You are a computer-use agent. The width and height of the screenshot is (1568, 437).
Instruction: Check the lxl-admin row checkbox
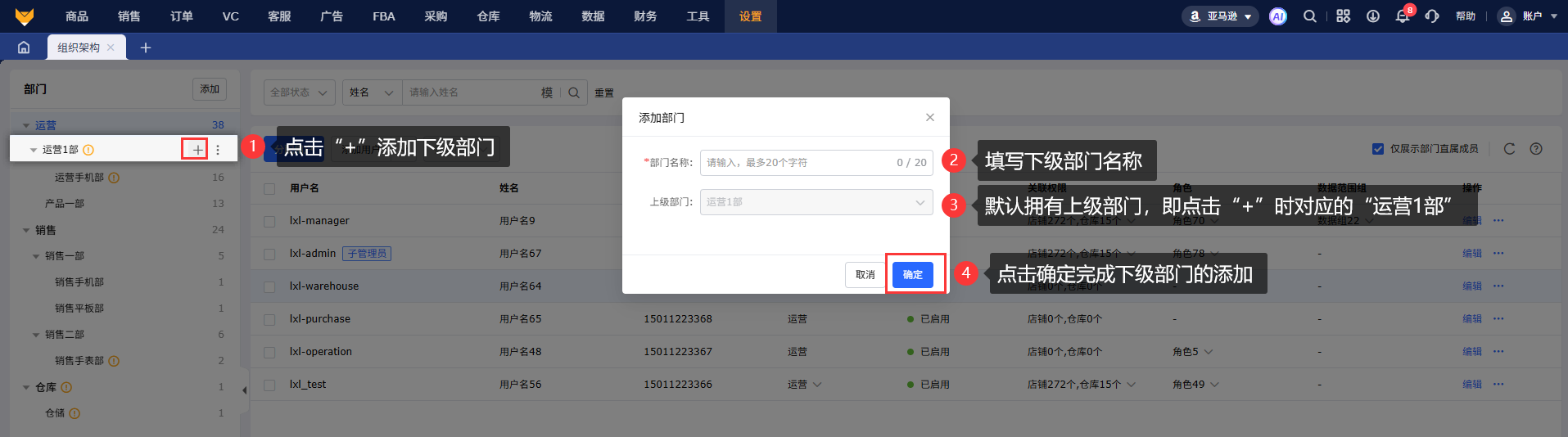269,254
